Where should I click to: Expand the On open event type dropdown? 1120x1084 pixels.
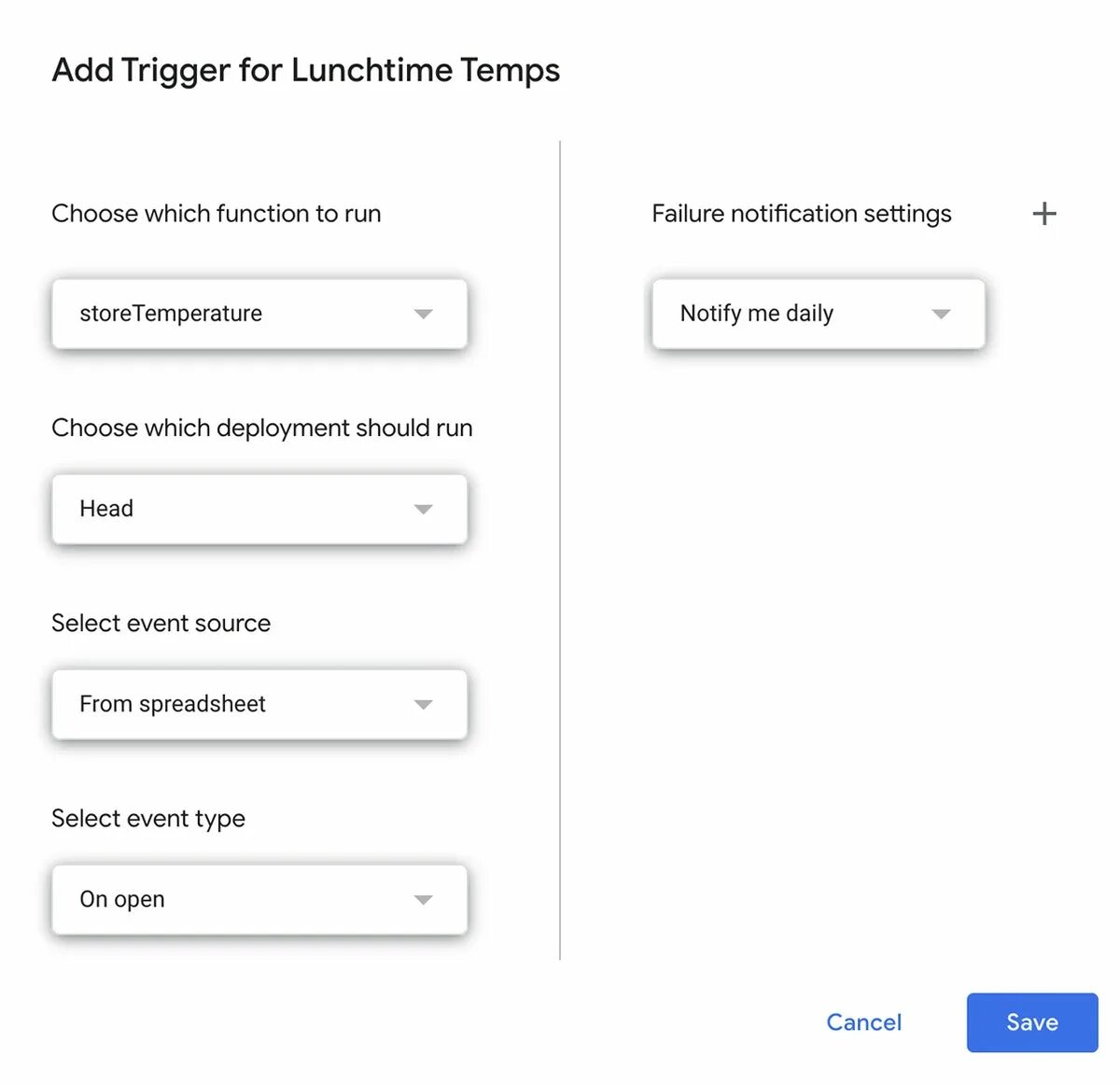click(259, 900)
